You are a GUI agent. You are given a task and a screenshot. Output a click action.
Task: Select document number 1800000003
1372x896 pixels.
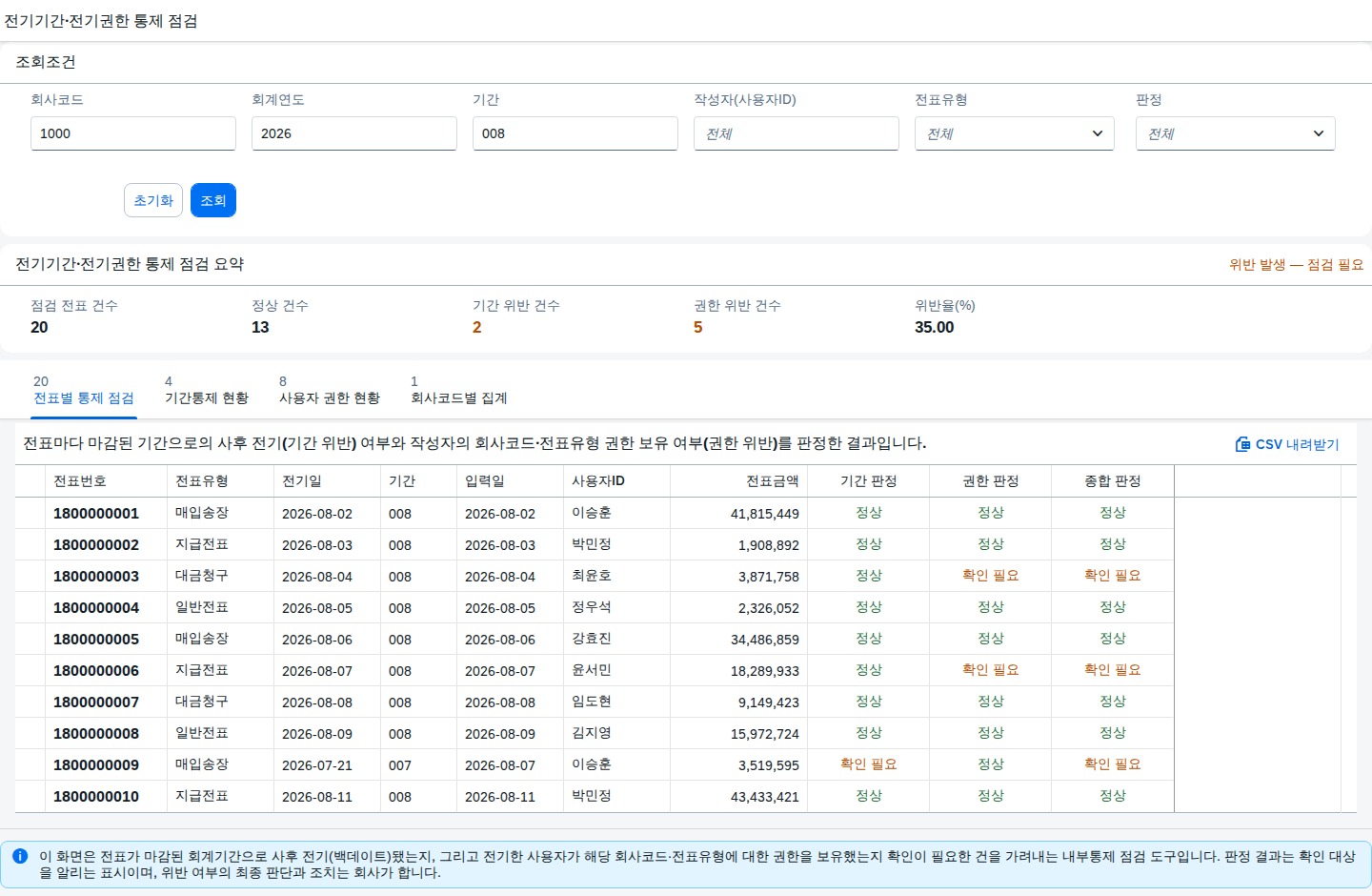pyautogui.click(x=96, y=577)
